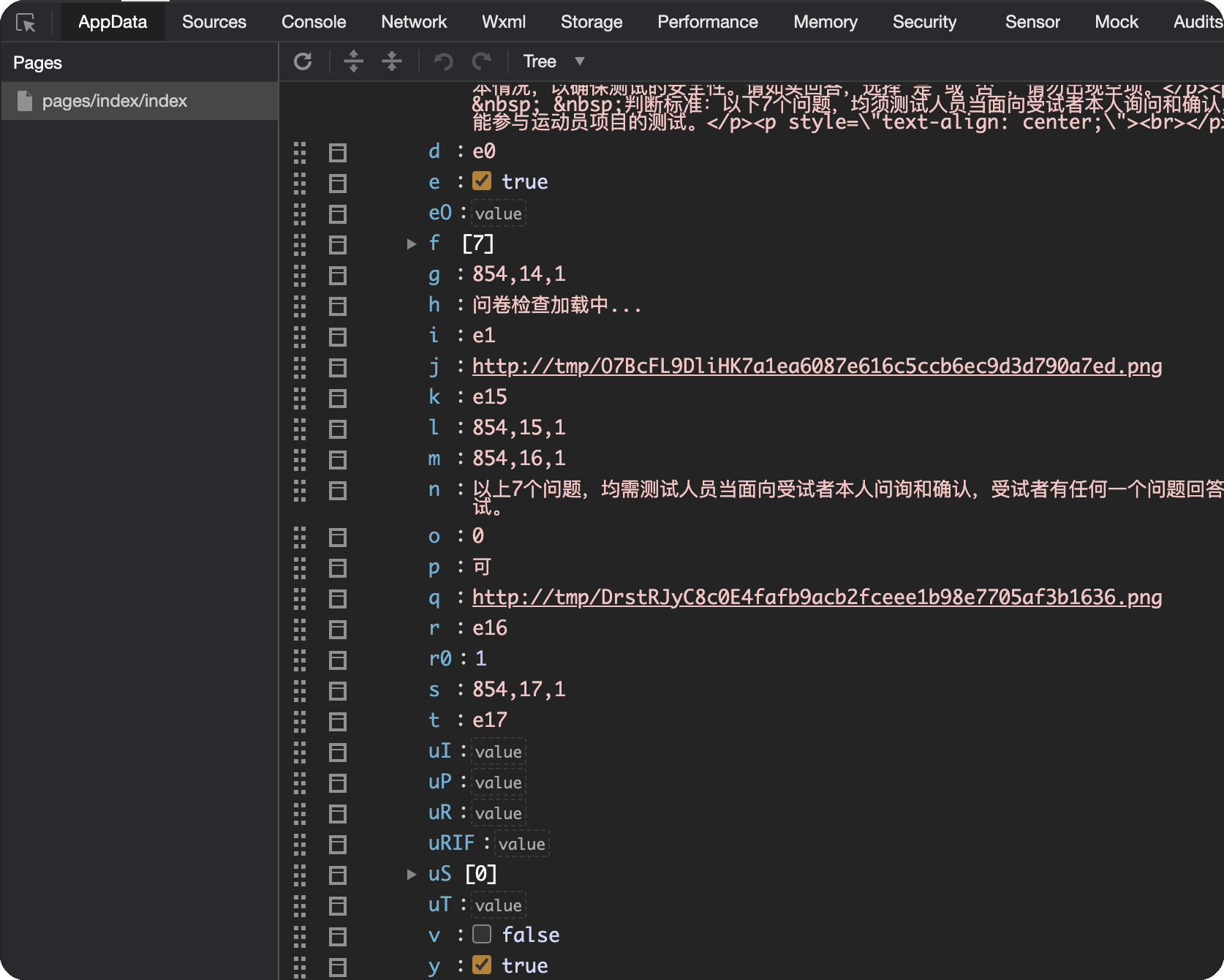Click the square action icon on row uP
Viewport: 1224px width, 980px height.
click(x=338, y=783)
